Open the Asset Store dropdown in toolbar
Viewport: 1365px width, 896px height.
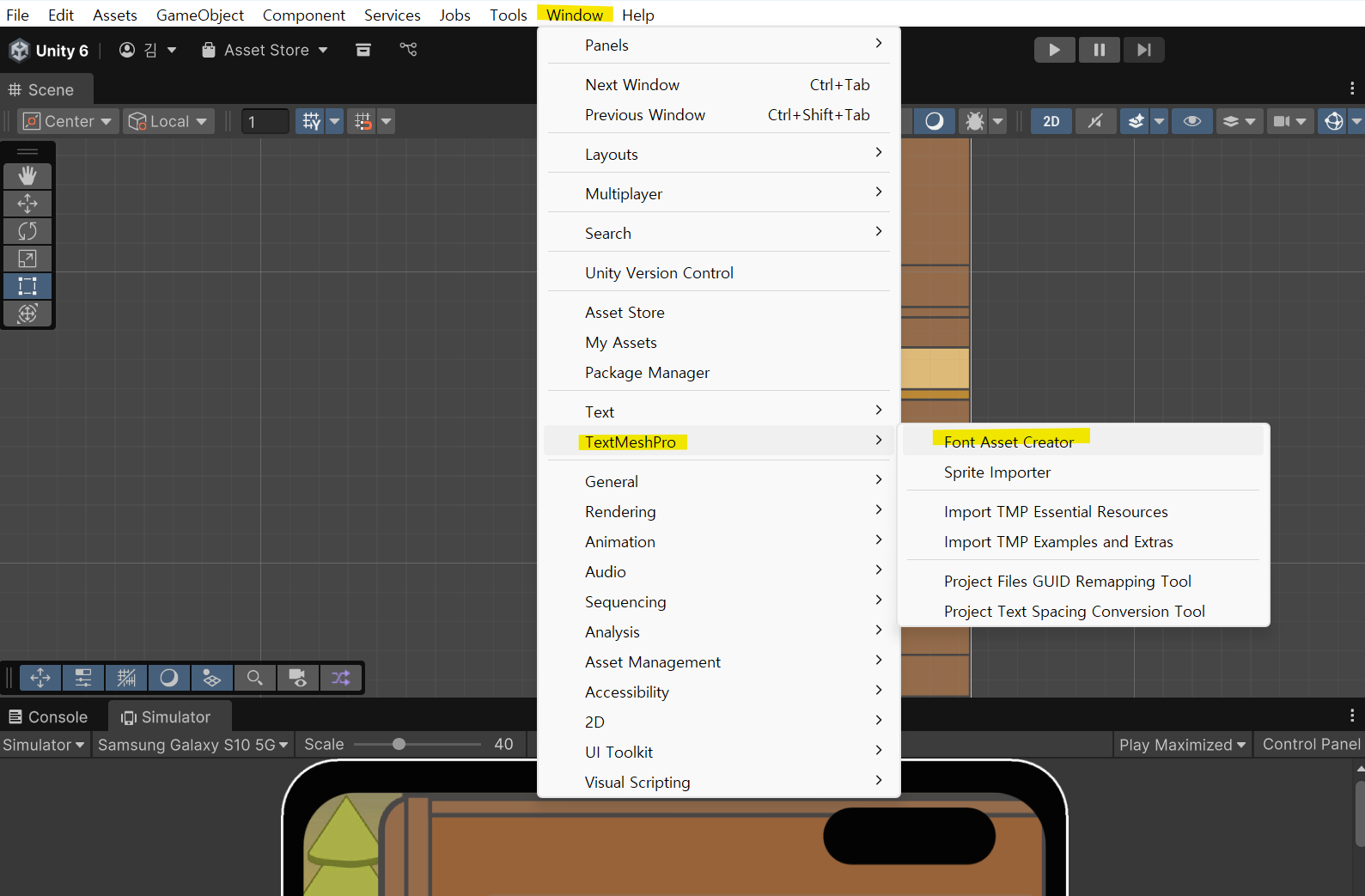pyautogui.click(x=265, y=50)
